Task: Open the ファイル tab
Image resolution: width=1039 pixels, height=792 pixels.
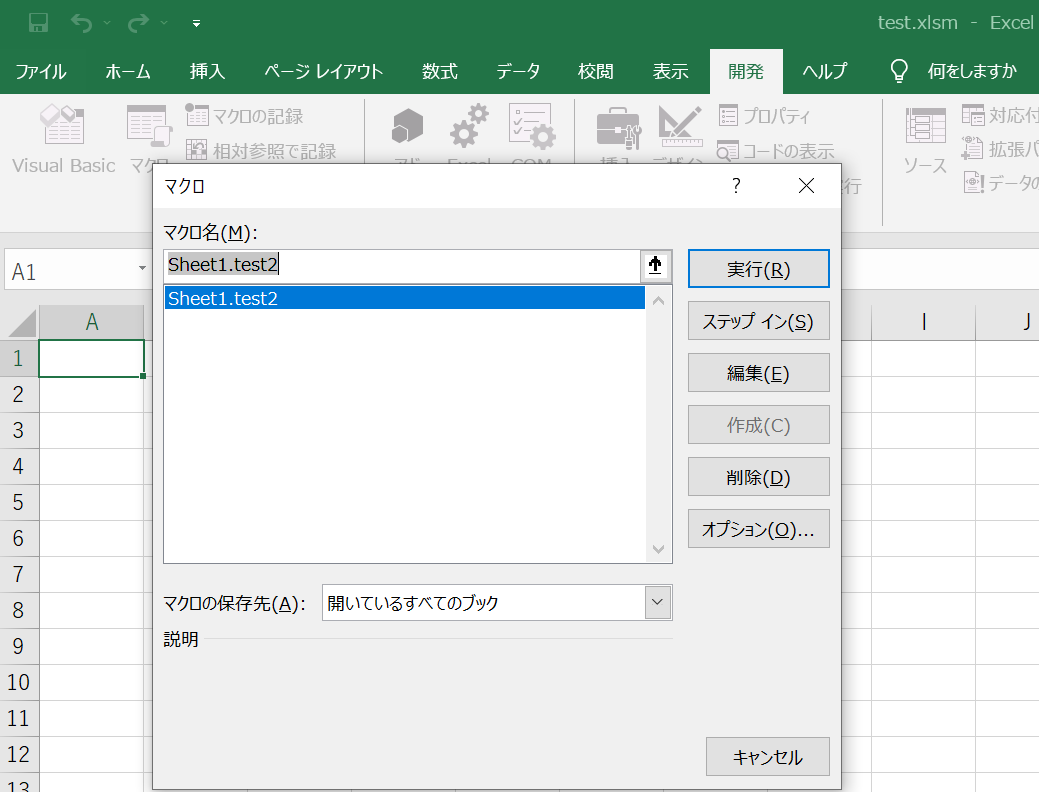Action: (x=40, y=71)
